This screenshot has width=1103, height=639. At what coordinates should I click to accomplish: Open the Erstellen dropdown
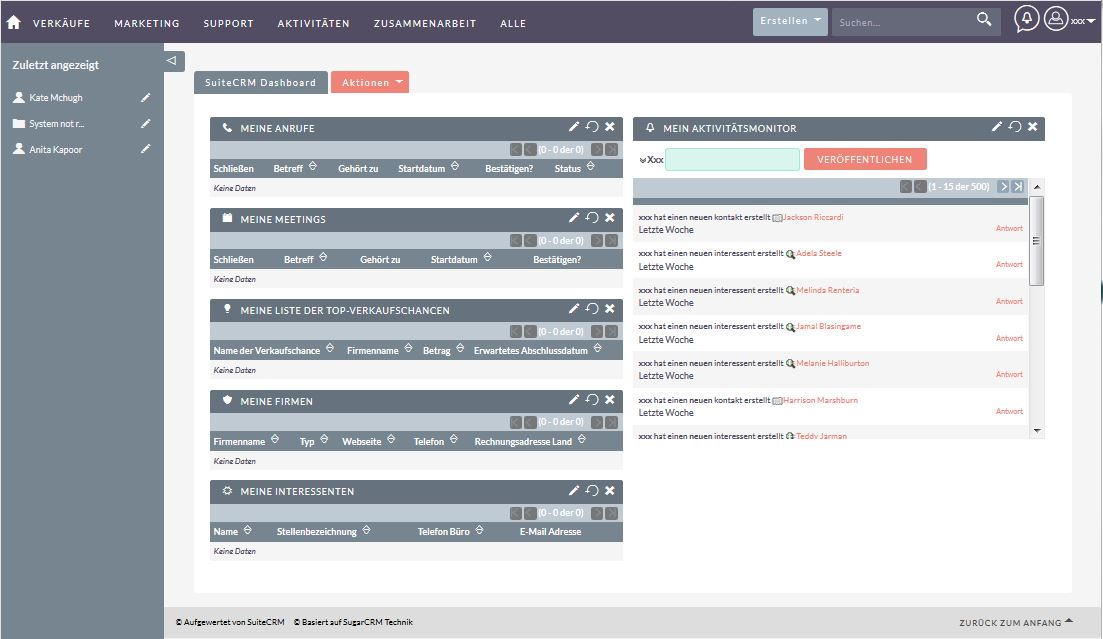point(790,21)
